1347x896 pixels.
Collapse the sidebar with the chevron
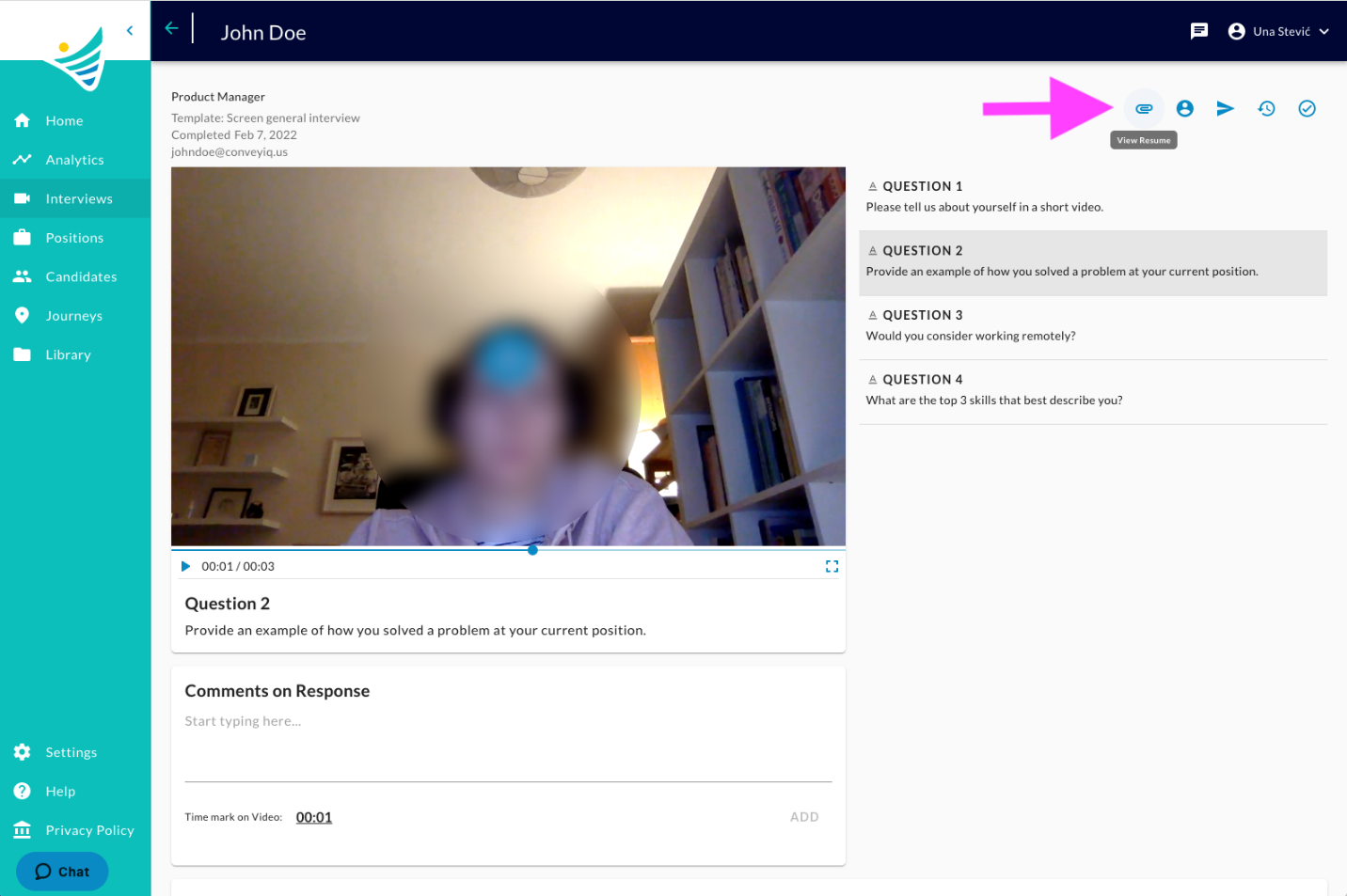(130, 30)
